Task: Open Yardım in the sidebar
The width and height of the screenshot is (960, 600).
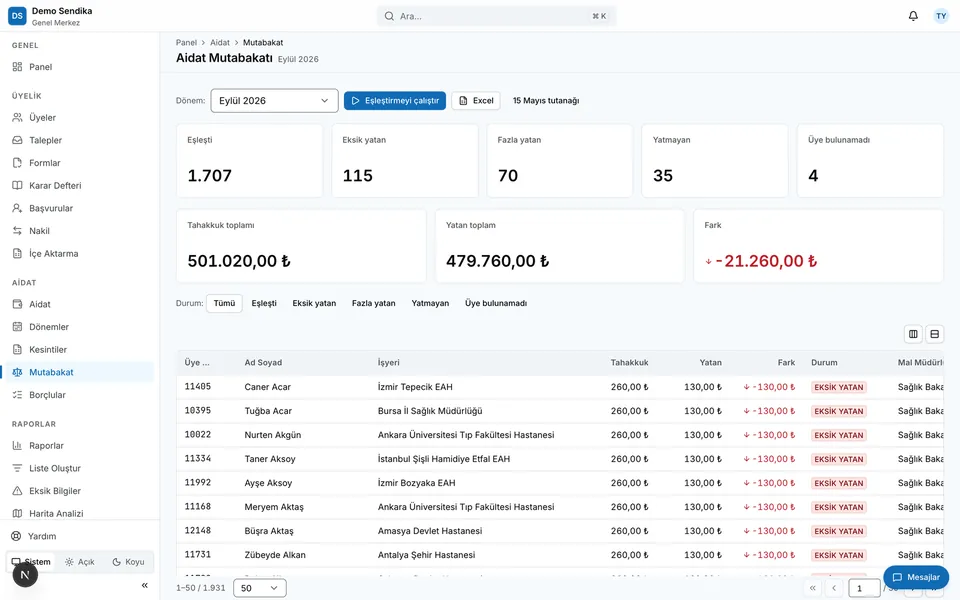Action: point(80,536)
